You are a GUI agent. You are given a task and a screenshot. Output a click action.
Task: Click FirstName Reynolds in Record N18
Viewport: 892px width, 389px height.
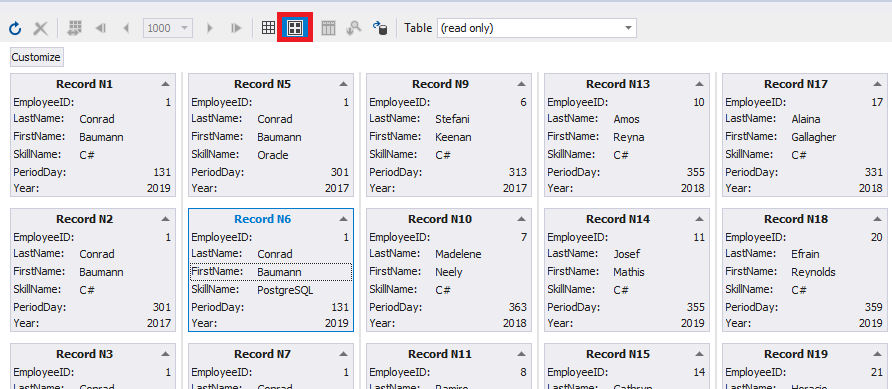tap(813, 272)
